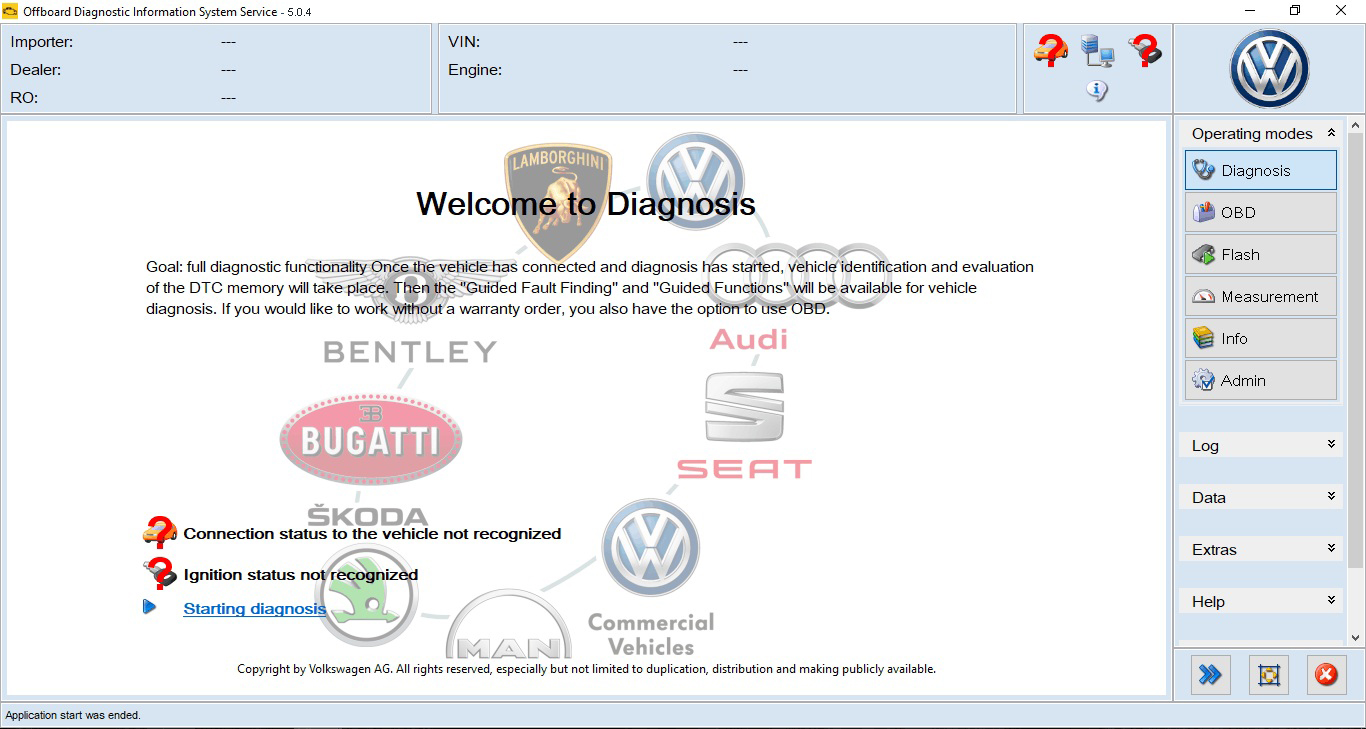
Task: Click the vehicle connection status icon in header
Action: [x=1050, y=49]
